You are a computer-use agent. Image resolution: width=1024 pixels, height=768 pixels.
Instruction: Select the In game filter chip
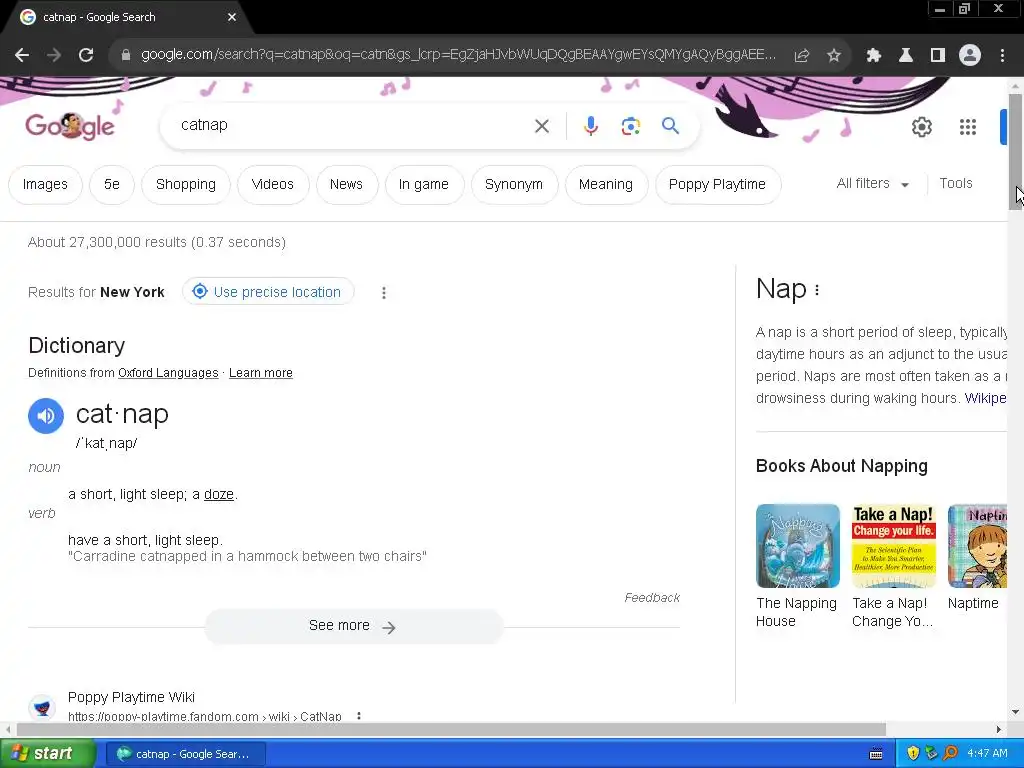[x=424, y=185]
